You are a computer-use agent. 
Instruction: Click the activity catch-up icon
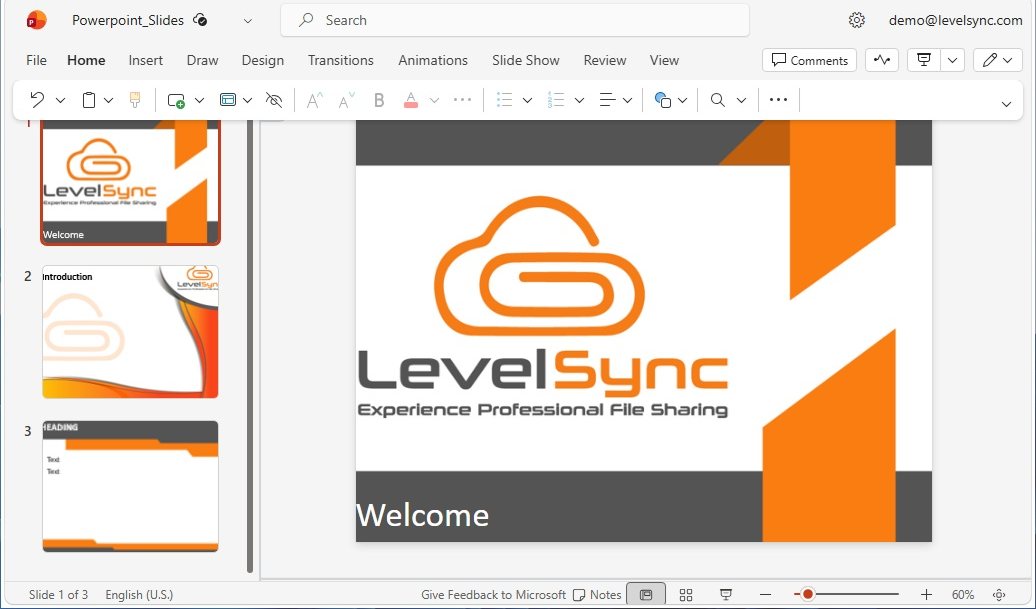[882, 60]
